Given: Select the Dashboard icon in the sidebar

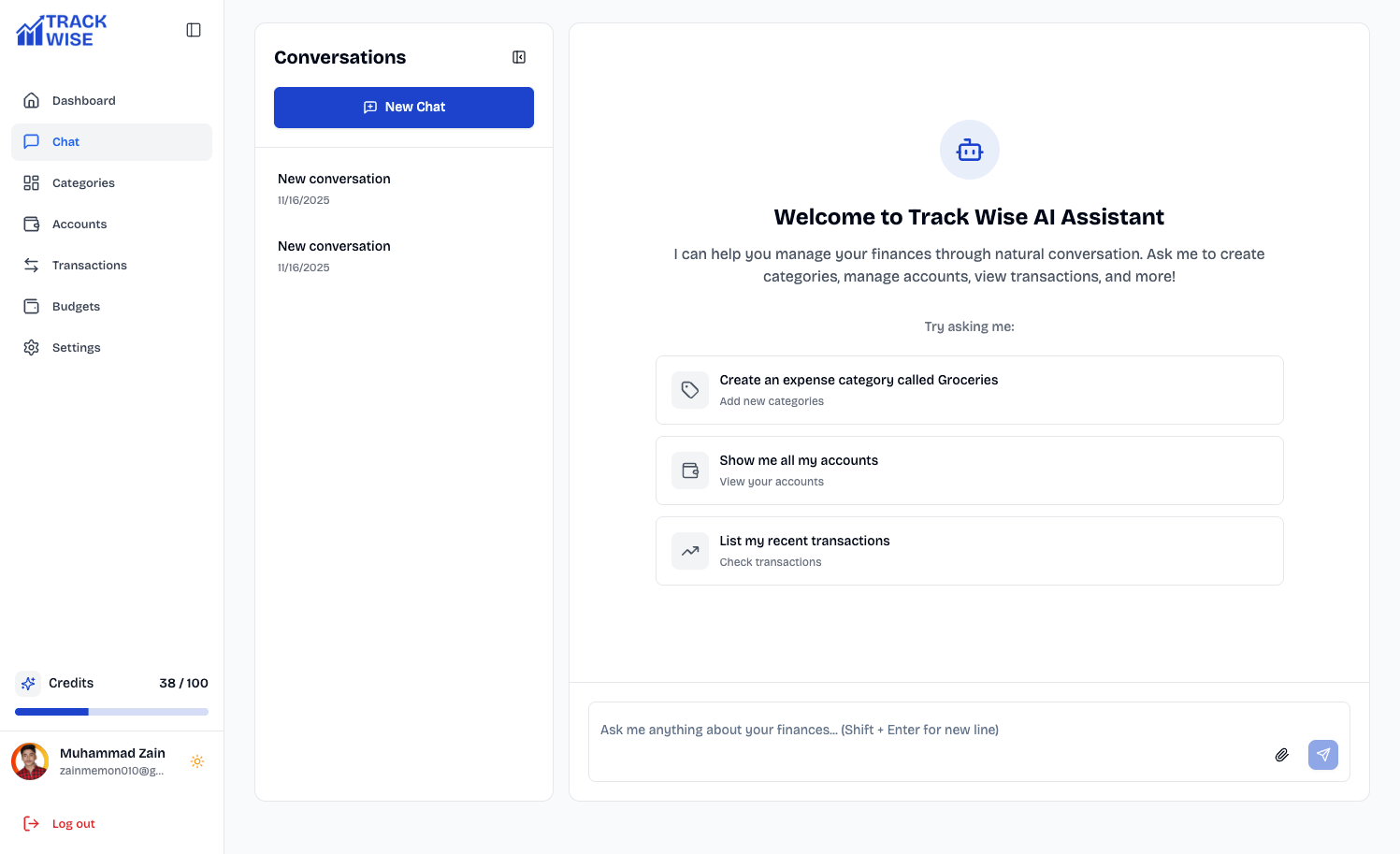Looking at the screenshot, I should (31, 100).
